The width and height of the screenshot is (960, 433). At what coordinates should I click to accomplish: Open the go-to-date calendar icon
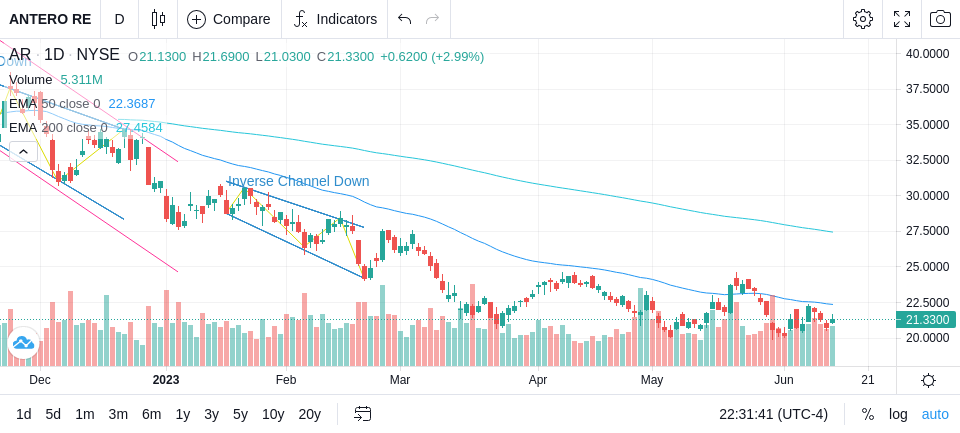[362, 415]
